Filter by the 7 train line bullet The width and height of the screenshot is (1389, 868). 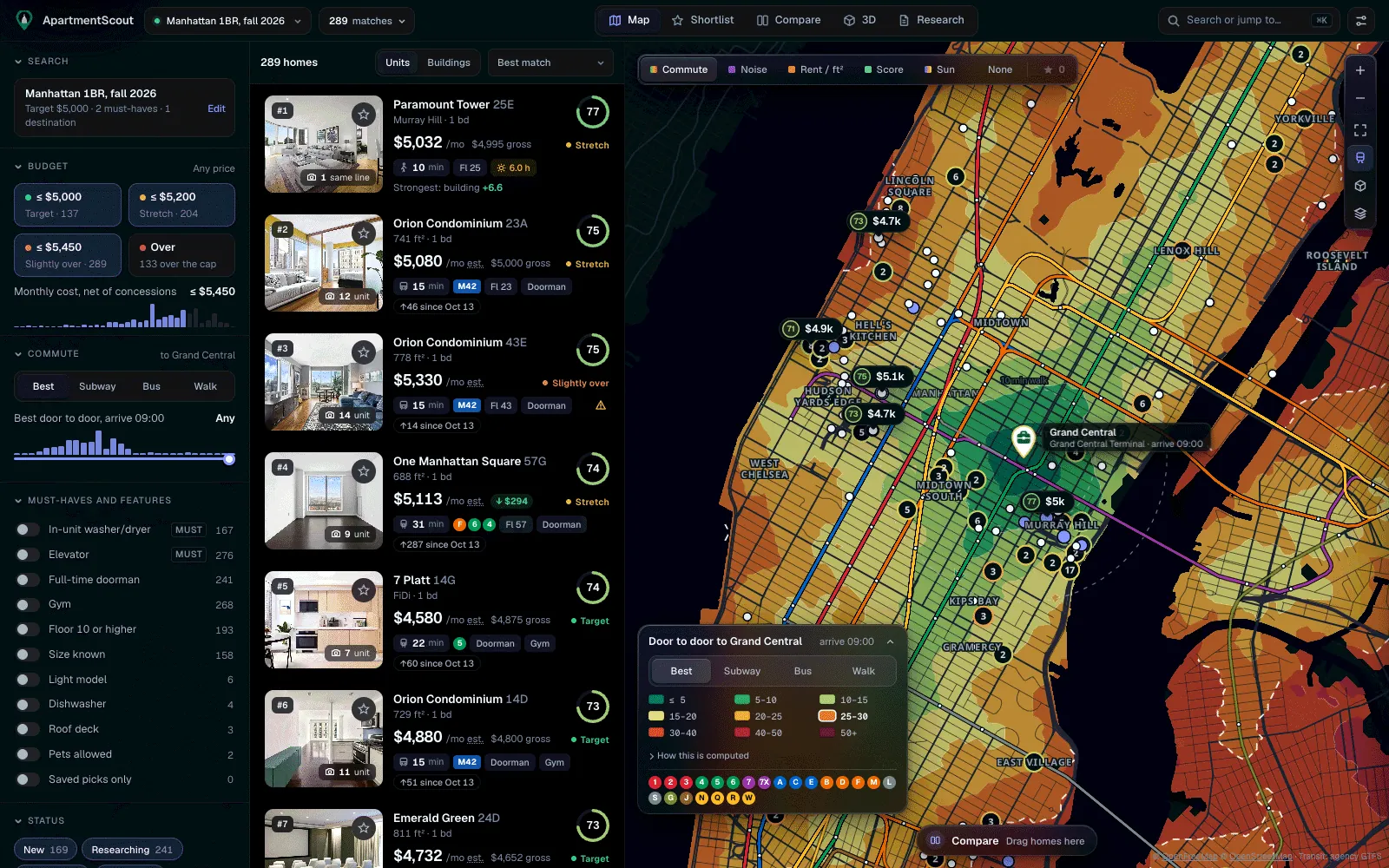point(748,782)
